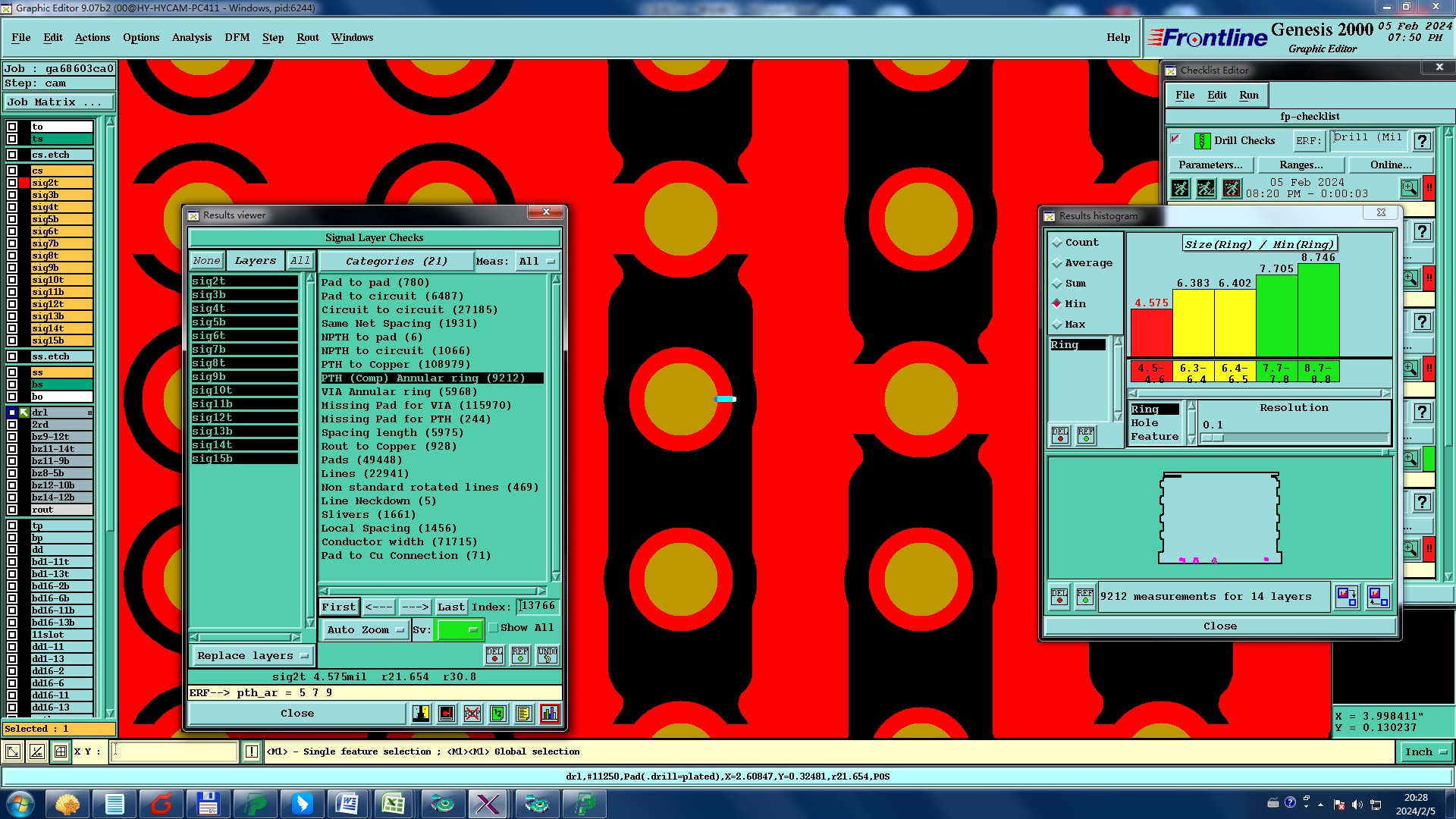Adjust the Resolution slider handle
The width and height of the screenshot is (1456, 819).
tap(1213, 438)
